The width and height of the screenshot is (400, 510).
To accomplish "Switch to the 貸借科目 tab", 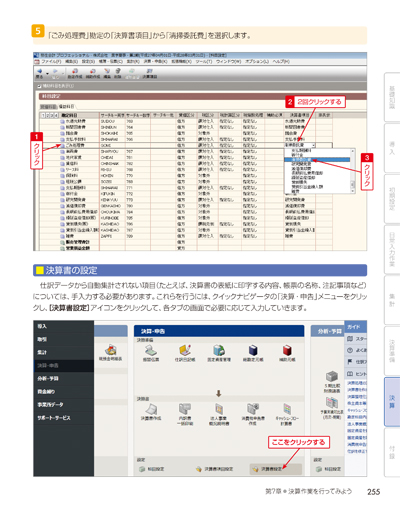I will coord(48,107).
